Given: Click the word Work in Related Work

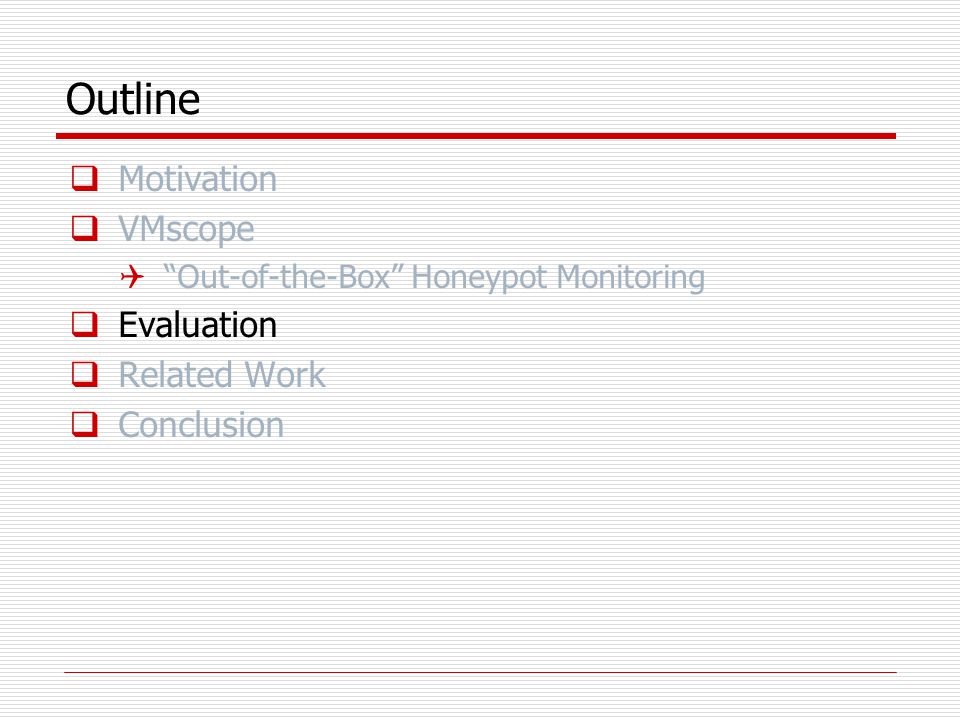Looking at the screenshot, I should click(x=285, y=375).
